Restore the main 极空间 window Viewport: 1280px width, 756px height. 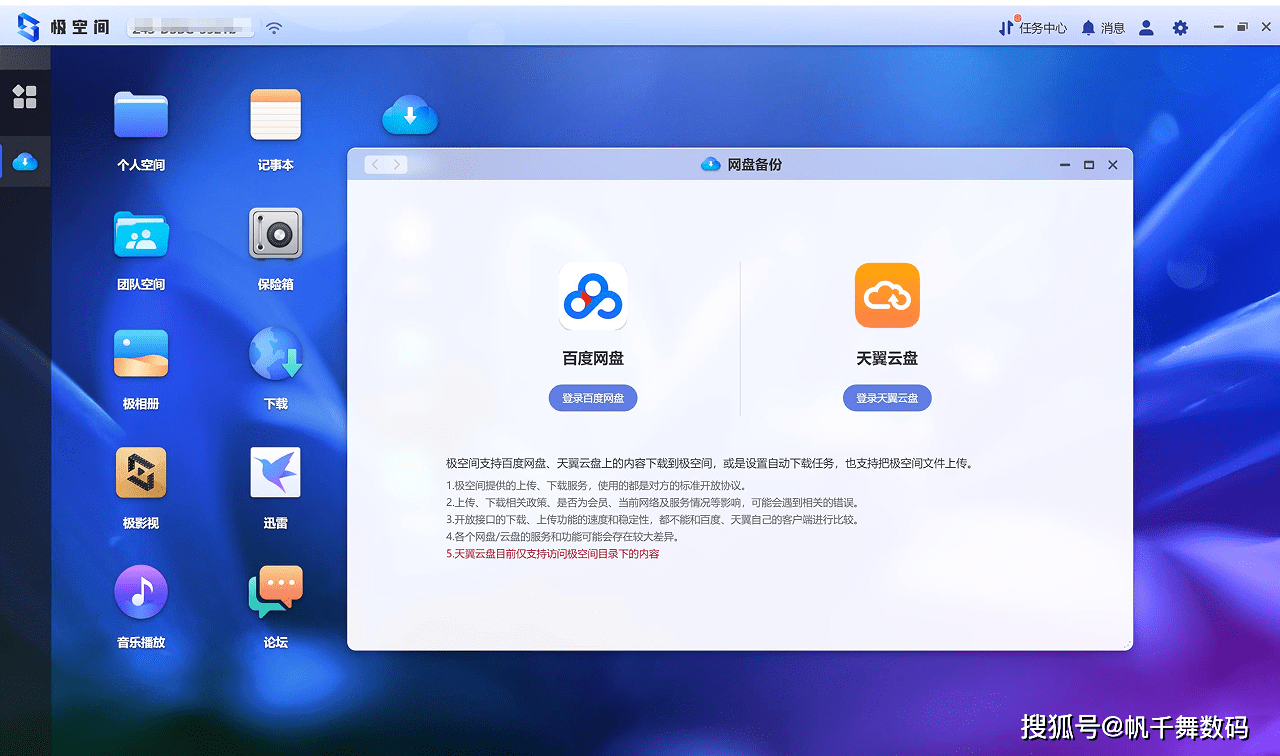(x=1243, y=27)
